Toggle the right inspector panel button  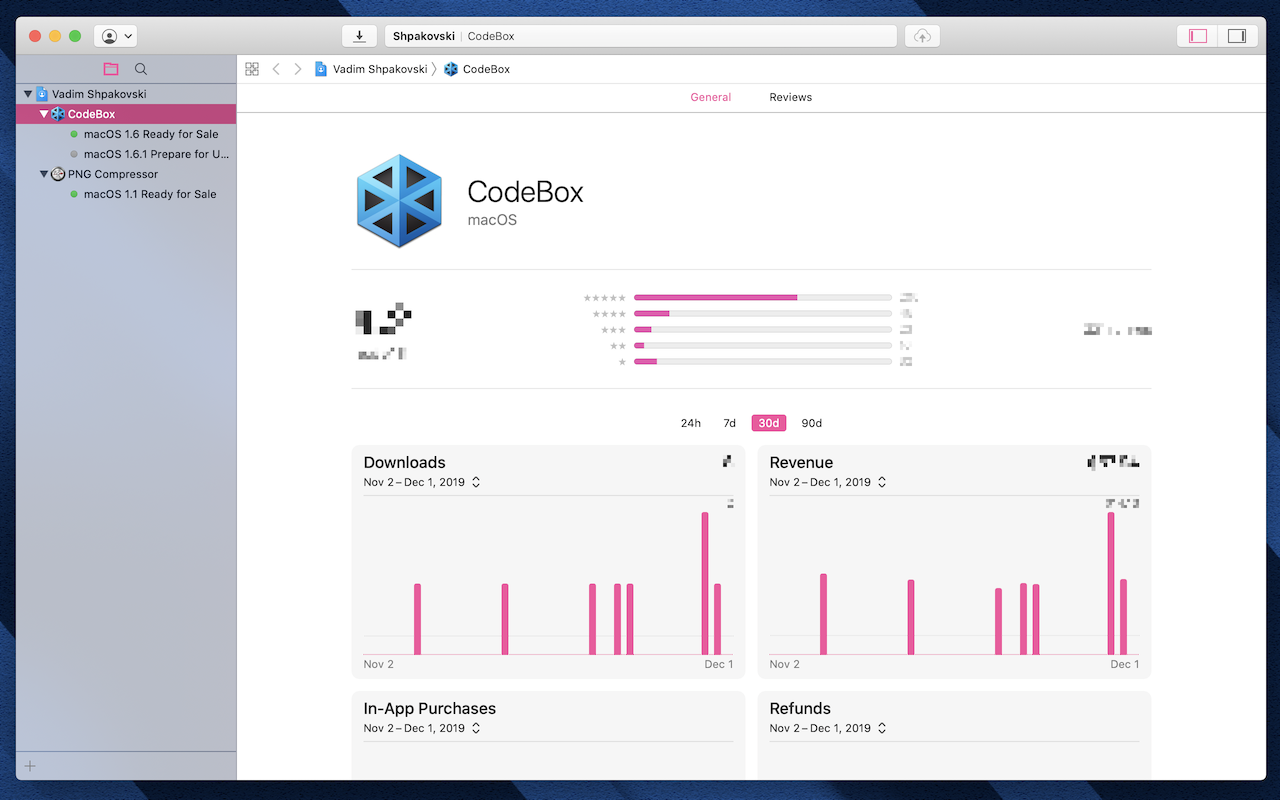coord(1237,36)
